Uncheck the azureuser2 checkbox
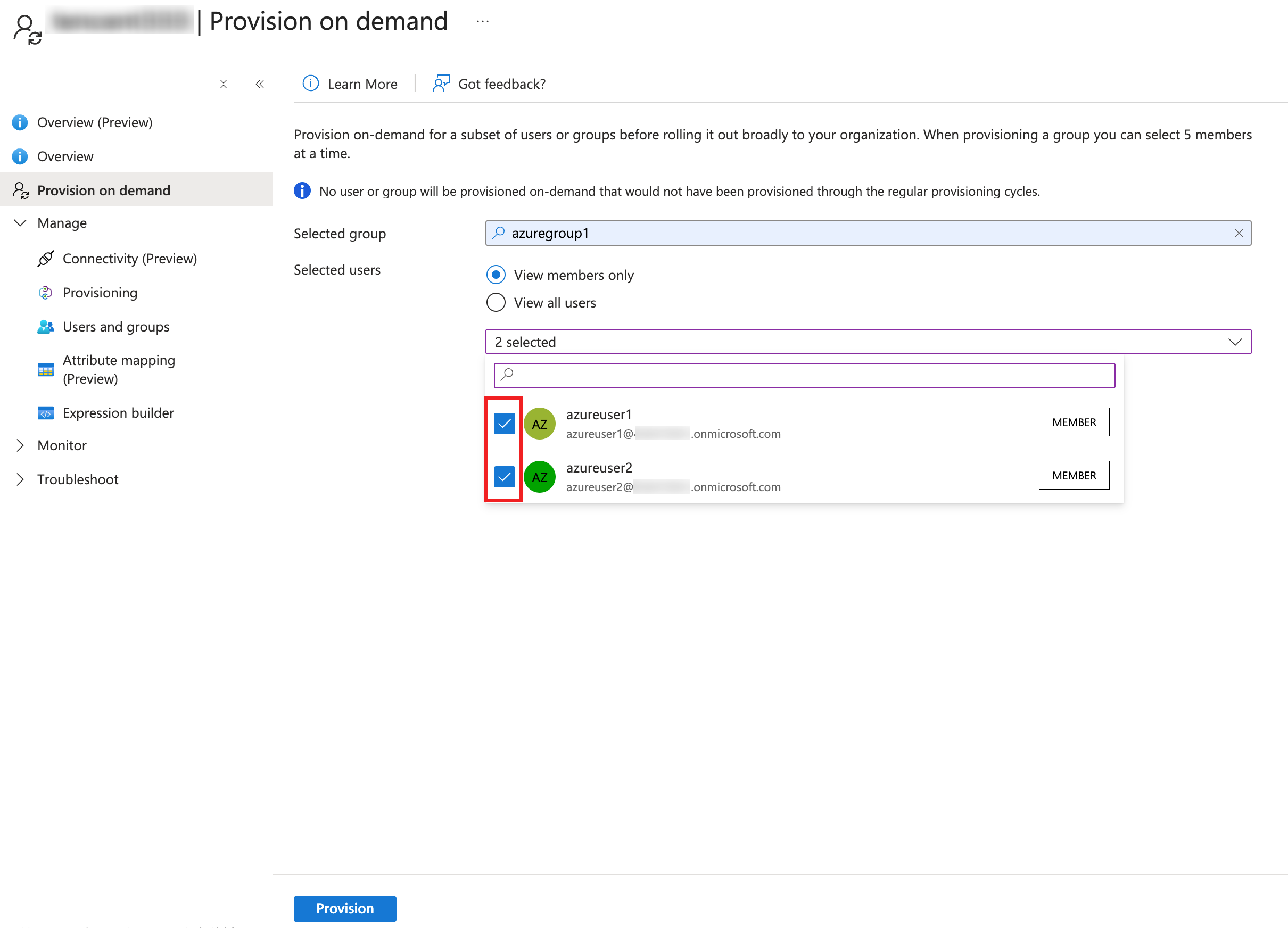 (503, 476)
